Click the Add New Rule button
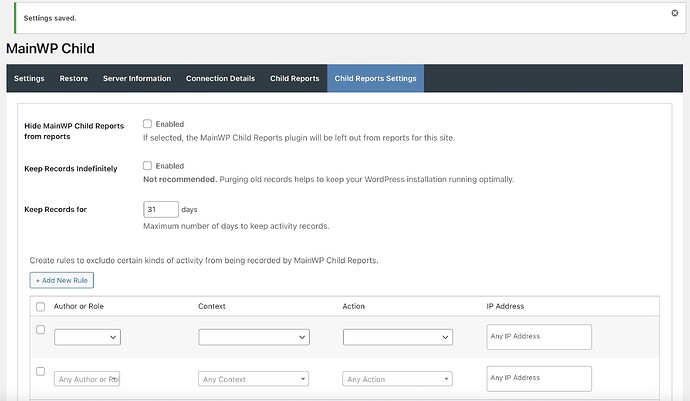This screenshot has width=690, height=401. (x=62, y=280)
